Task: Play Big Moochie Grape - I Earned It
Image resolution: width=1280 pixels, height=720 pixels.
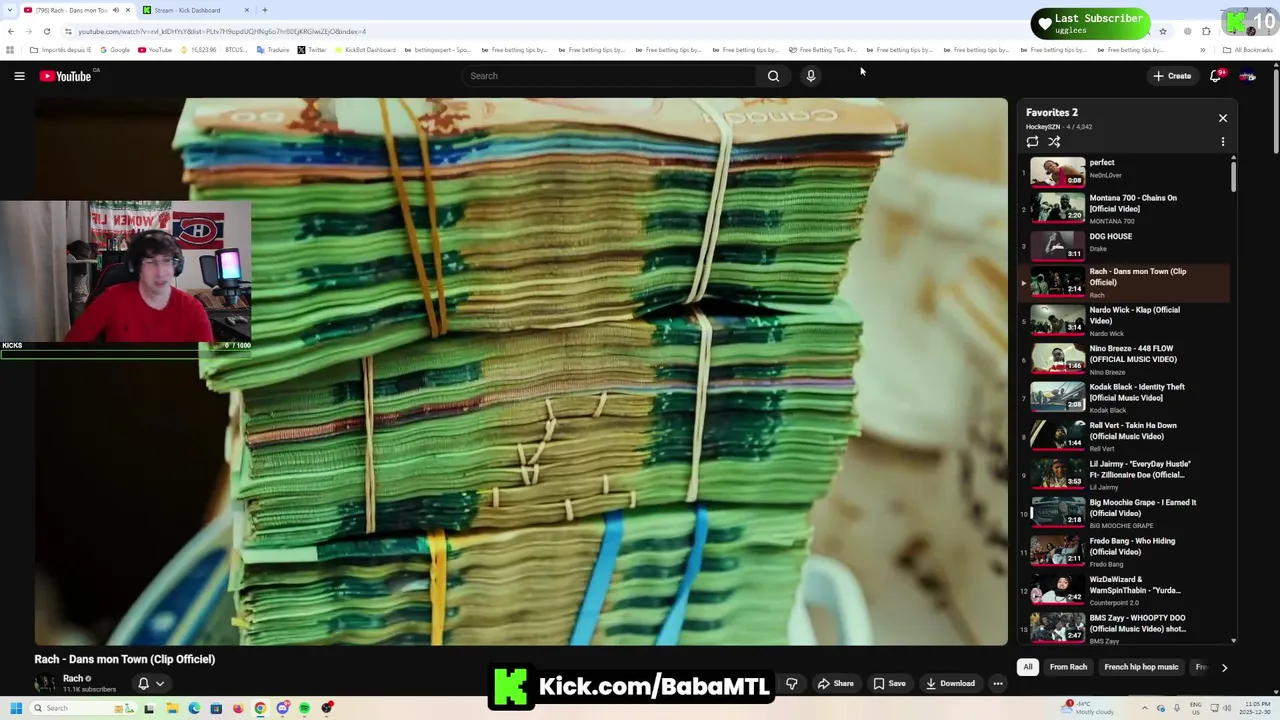Action: 1124,513
